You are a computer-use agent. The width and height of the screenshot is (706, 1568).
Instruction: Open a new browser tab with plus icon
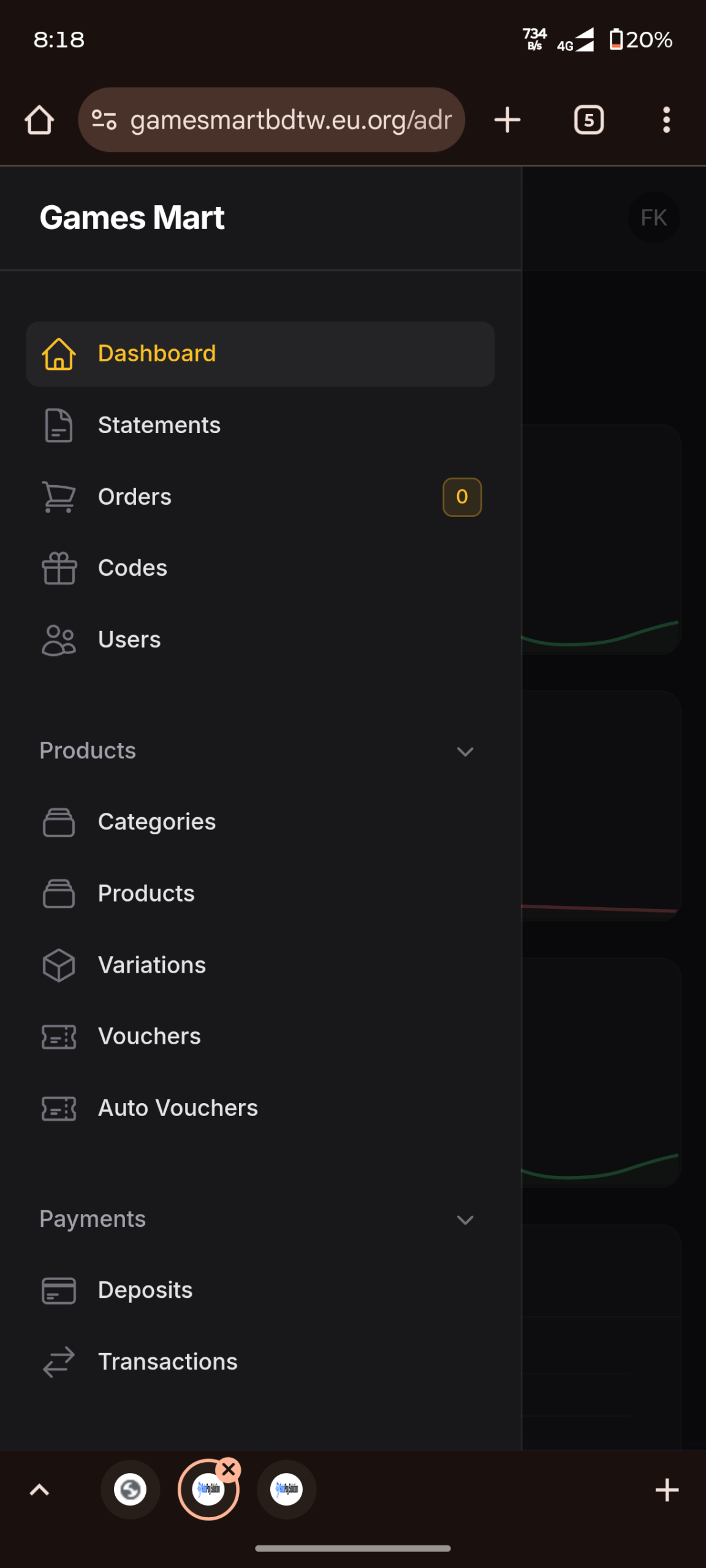click(507, 120)
